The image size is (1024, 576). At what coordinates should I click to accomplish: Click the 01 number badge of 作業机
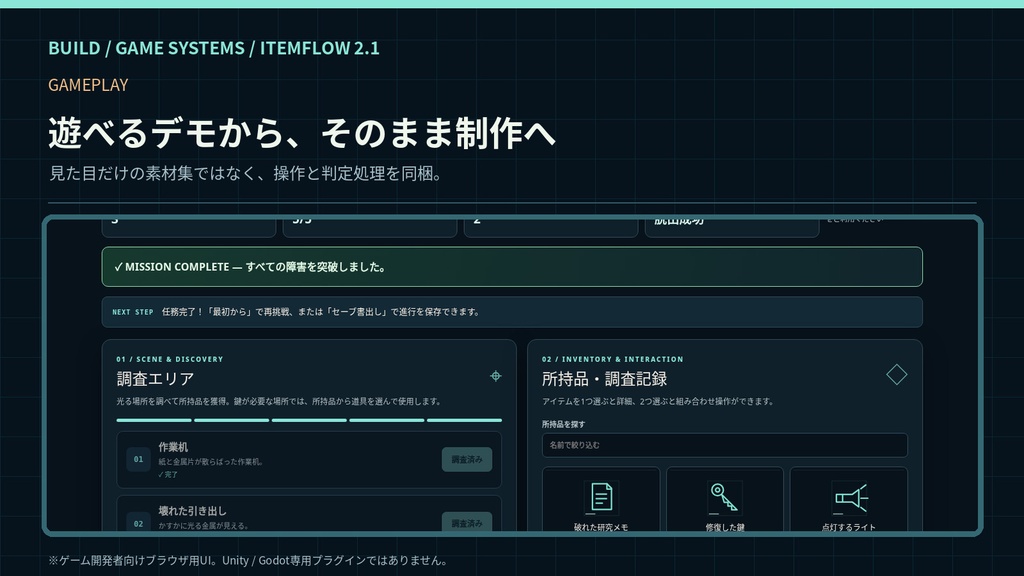[138, 459]
